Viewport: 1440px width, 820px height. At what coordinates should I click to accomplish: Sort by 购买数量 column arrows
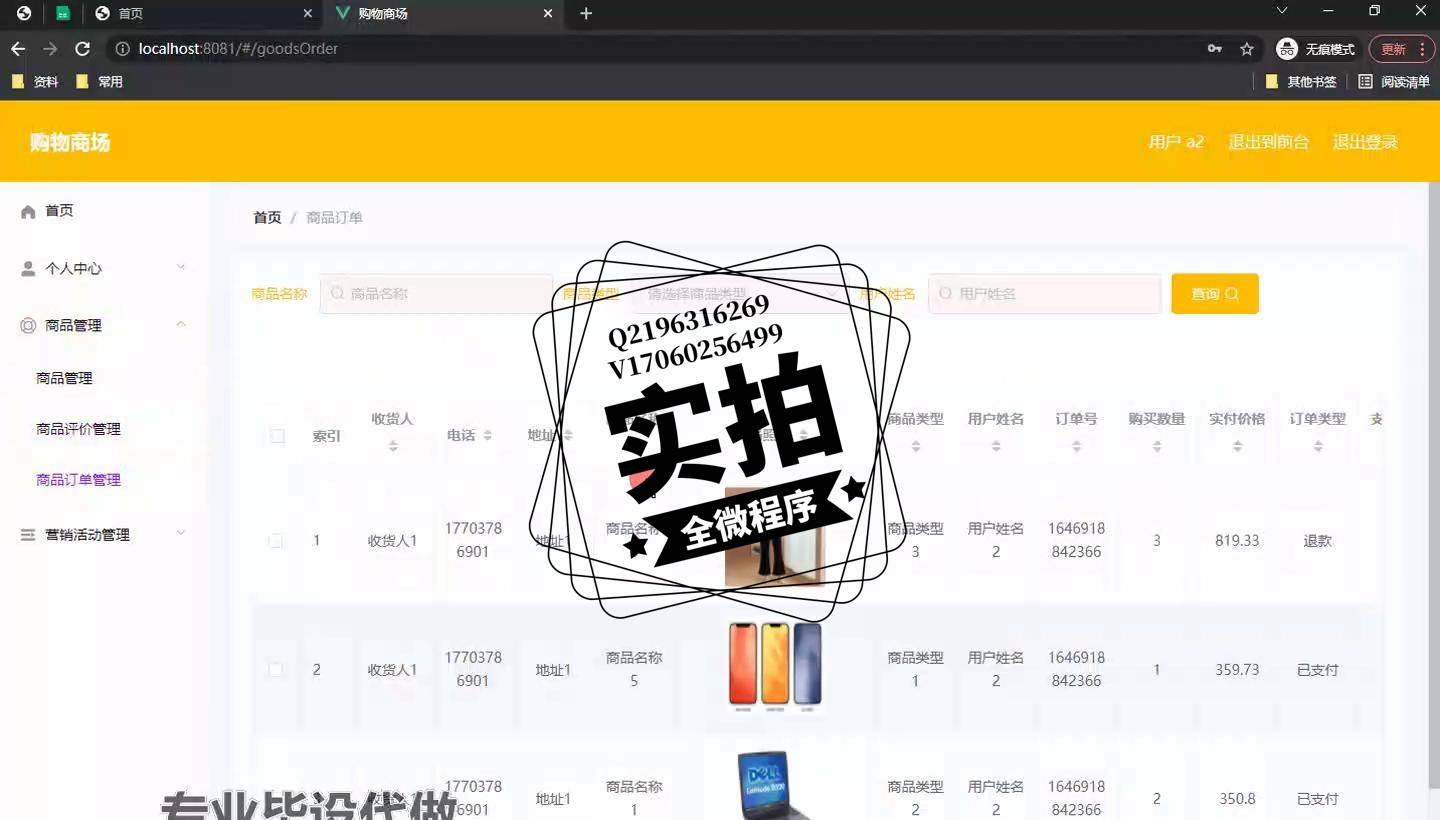point(1157,446)
